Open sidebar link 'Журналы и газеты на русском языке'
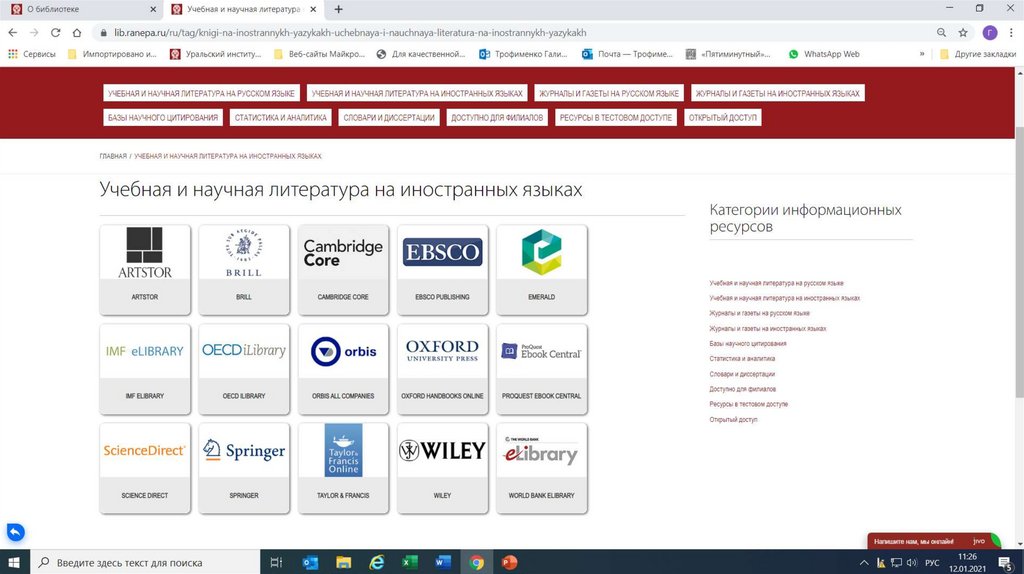 point(760,313)
